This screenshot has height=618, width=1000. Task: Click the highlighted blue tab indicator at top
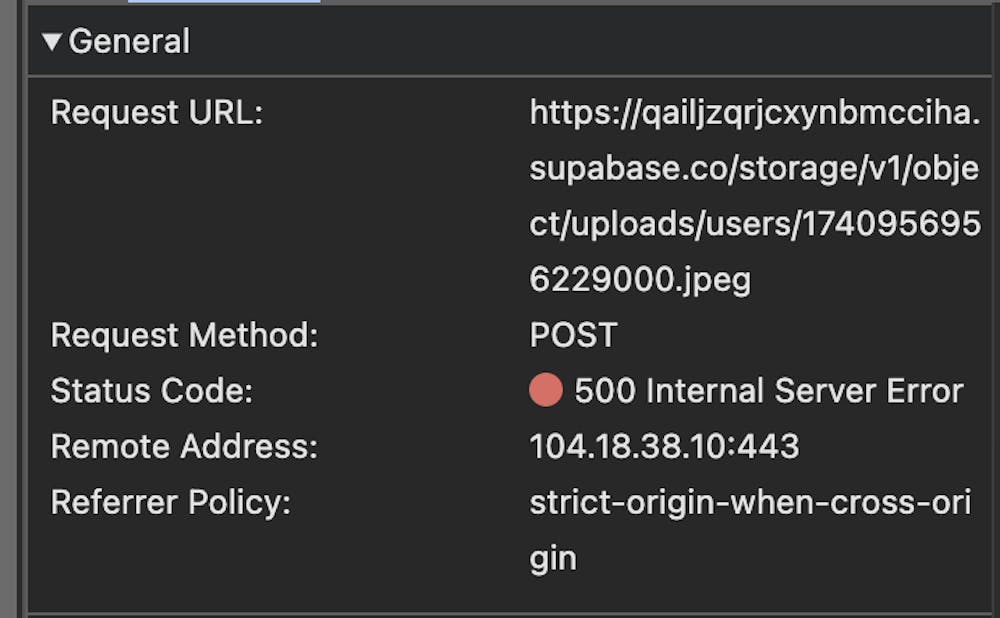(x=224, y=1)
